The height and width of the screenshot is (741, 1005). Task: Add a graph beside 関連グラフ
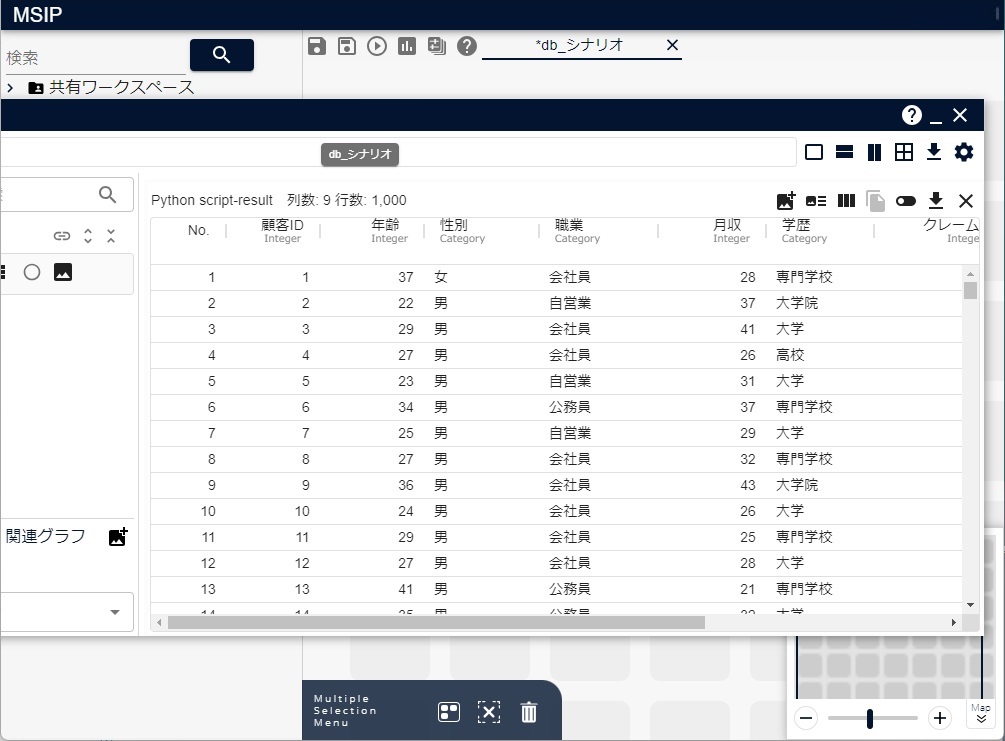coord(118,537)
